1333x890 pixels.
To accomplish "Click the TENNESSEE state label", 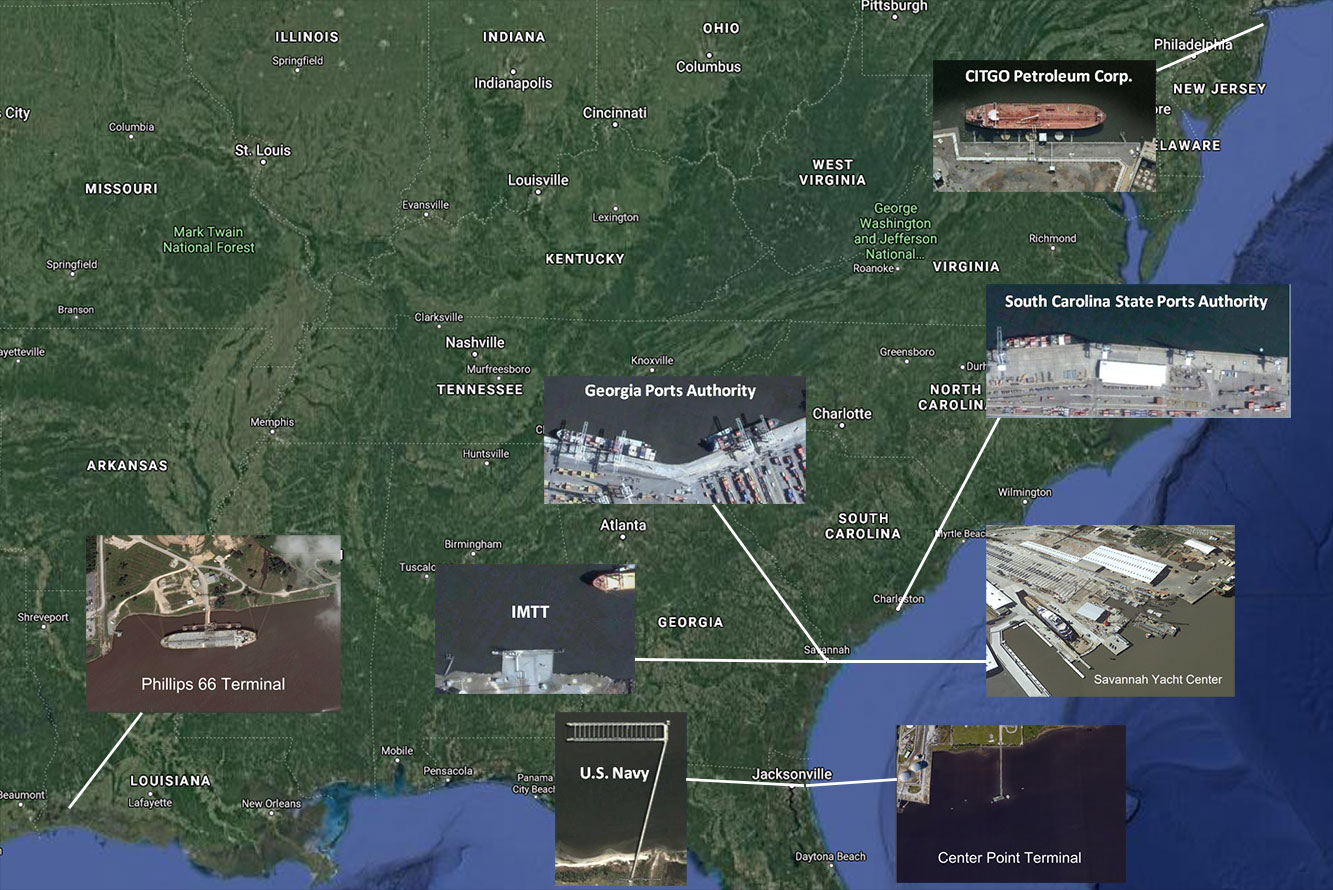I will [x=480, y=389].
